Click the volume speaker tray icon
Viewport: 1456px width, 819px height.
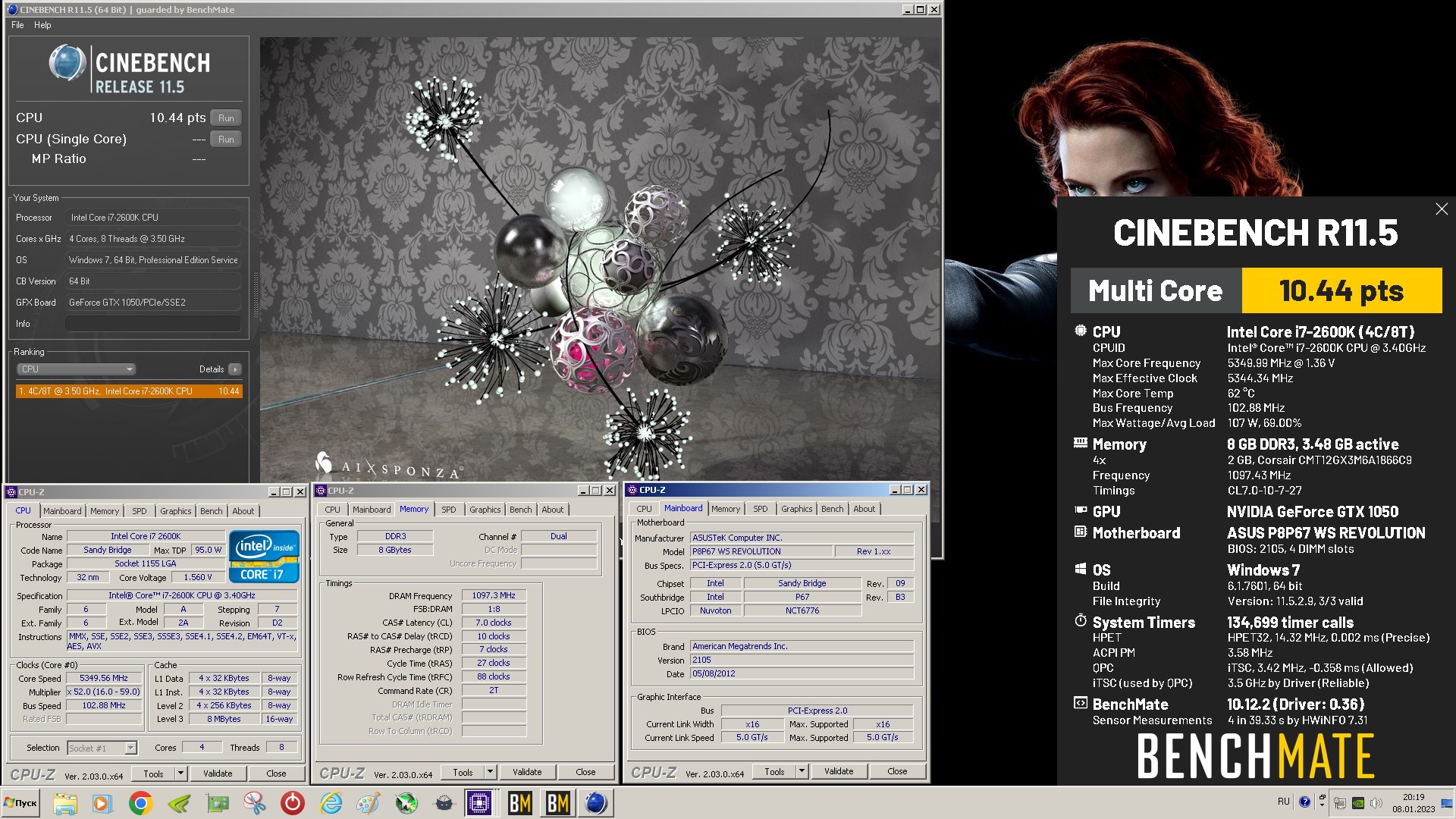(x=1376, y=803)
